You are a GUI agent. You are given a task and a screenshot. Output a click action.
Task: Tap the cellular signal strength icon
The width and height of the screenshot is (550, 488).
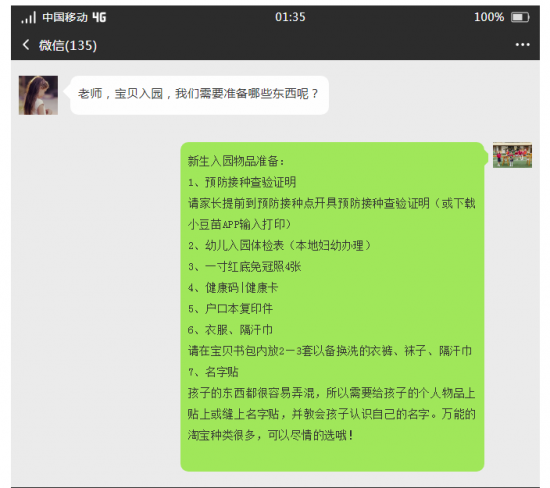coord(28,17)
